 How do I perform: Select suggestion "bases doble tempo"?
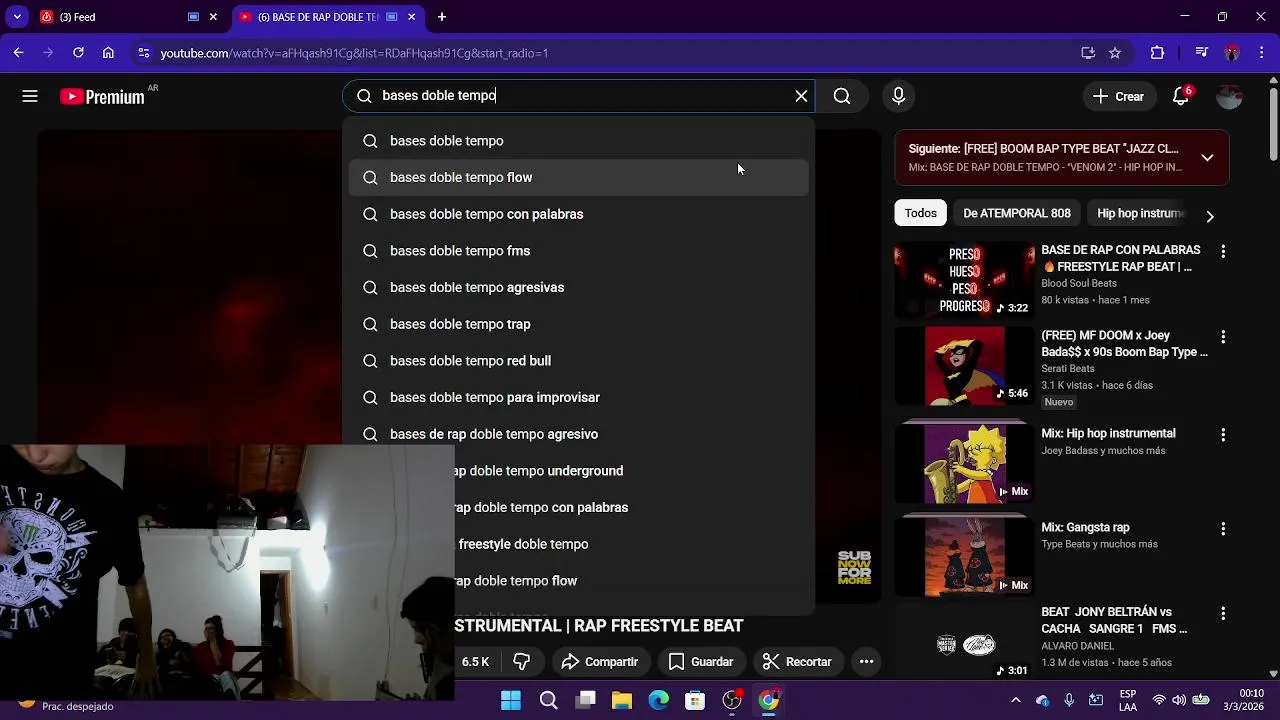tap(579, 141)
